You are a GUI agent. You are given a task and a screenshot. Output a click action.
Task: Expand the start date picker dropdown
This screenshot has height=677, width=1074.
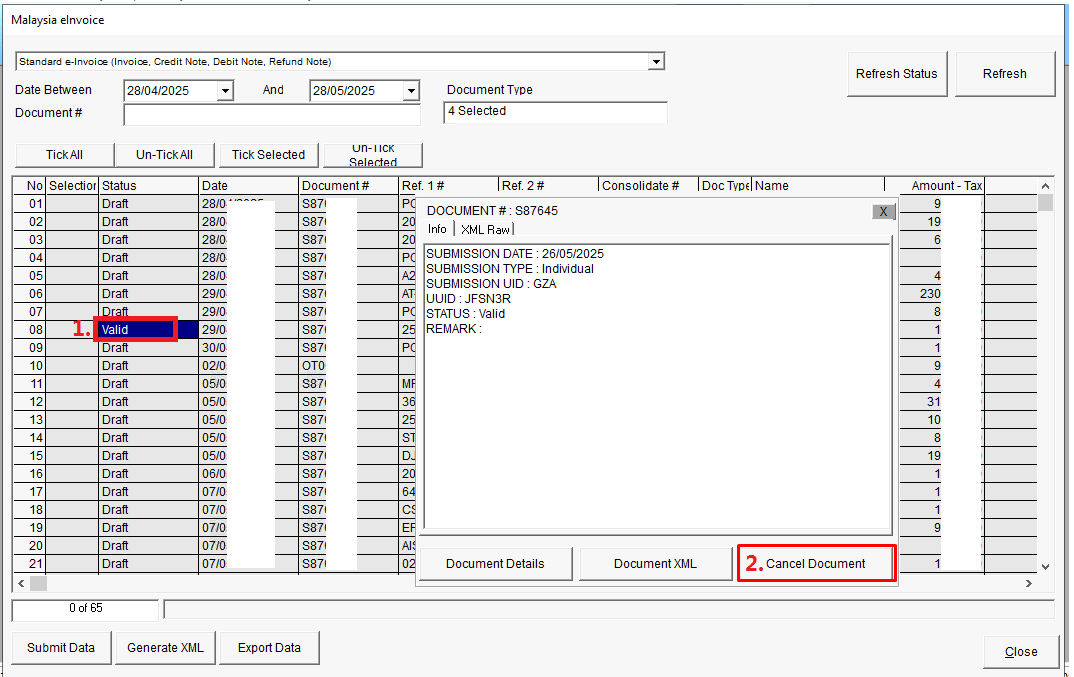(x=225, y=91)
